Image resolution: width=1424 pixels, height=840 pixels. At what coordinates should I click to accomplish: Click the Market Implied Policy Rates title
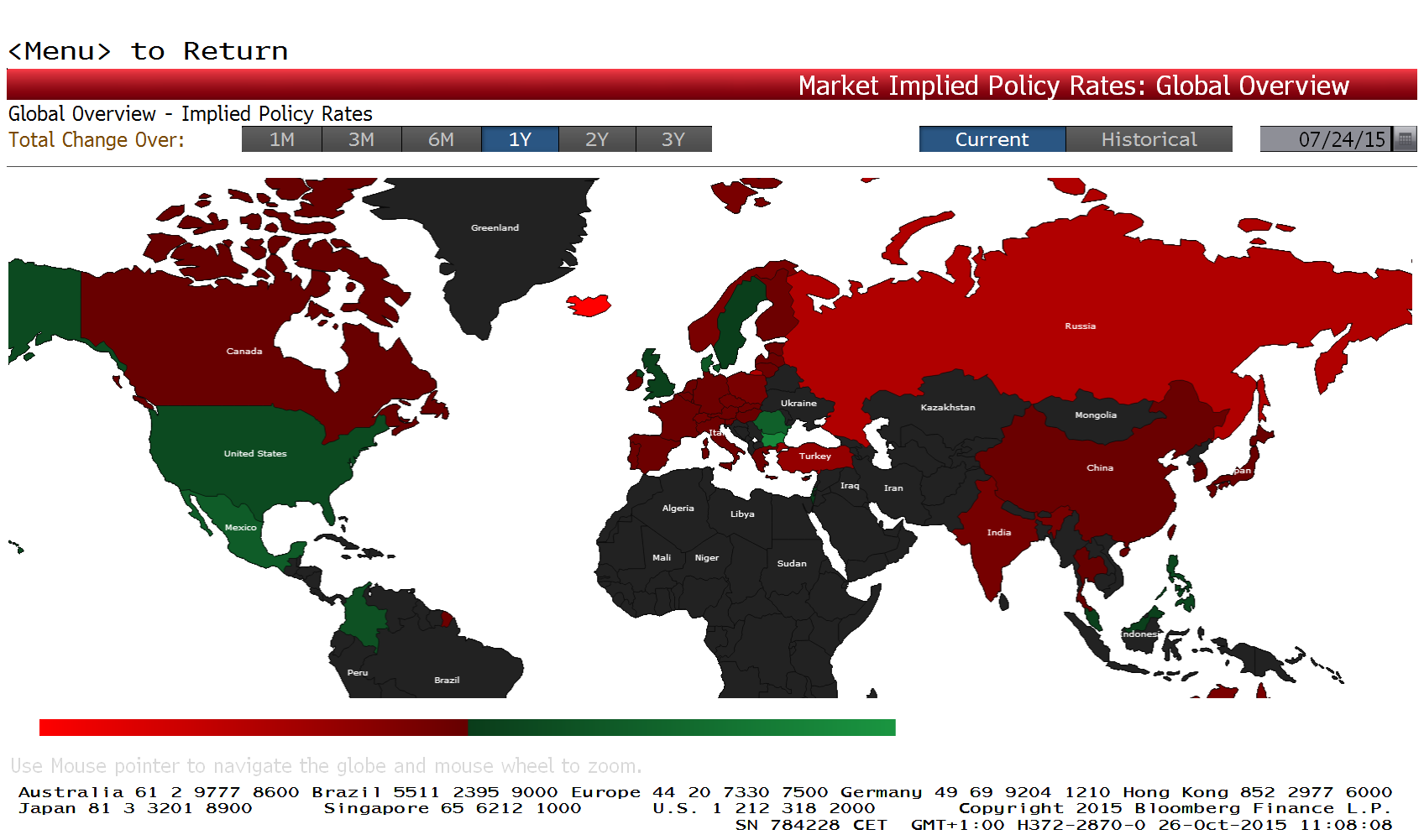[1073, 86]
